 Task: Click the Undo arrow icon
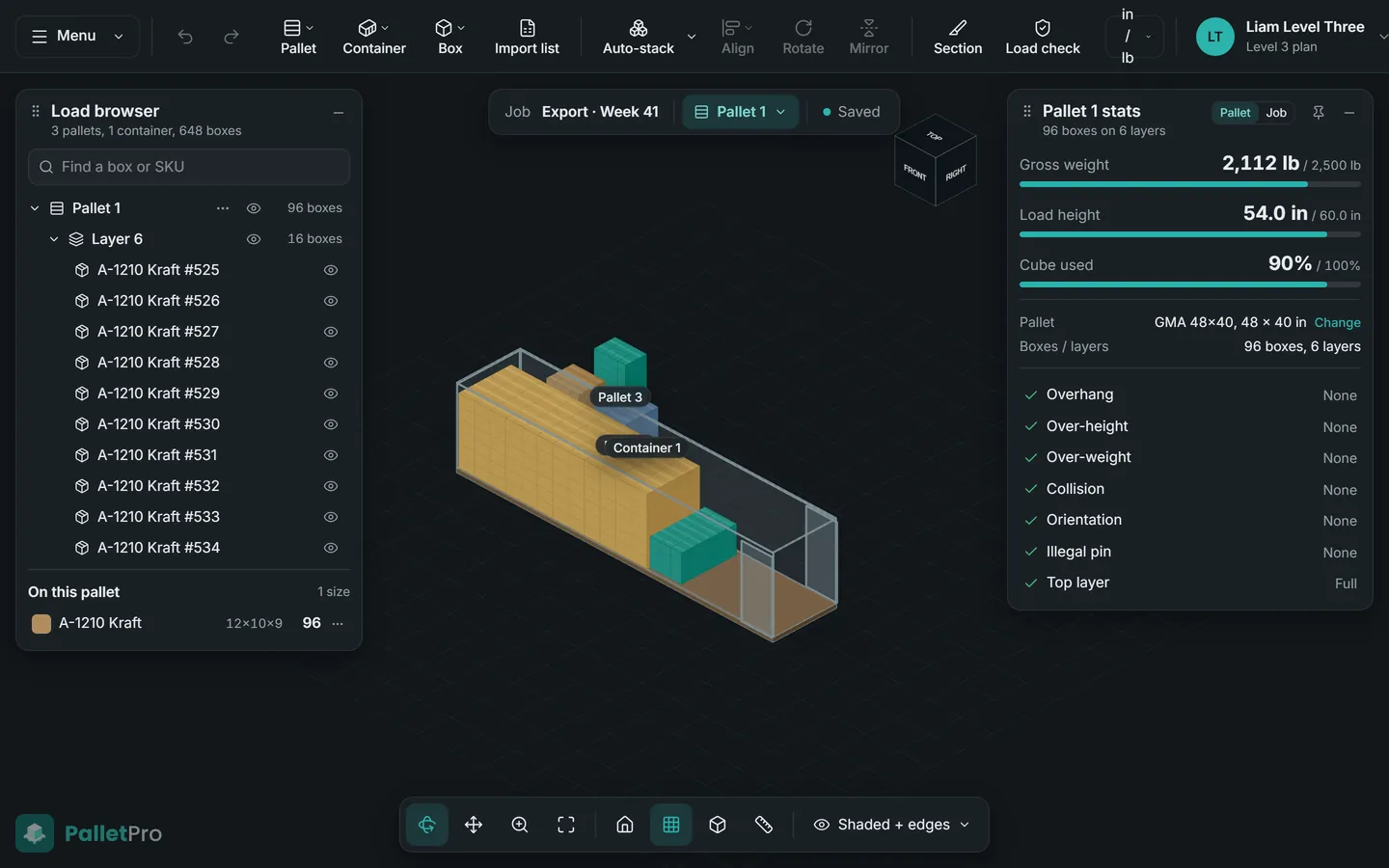(x=185, y=37)
